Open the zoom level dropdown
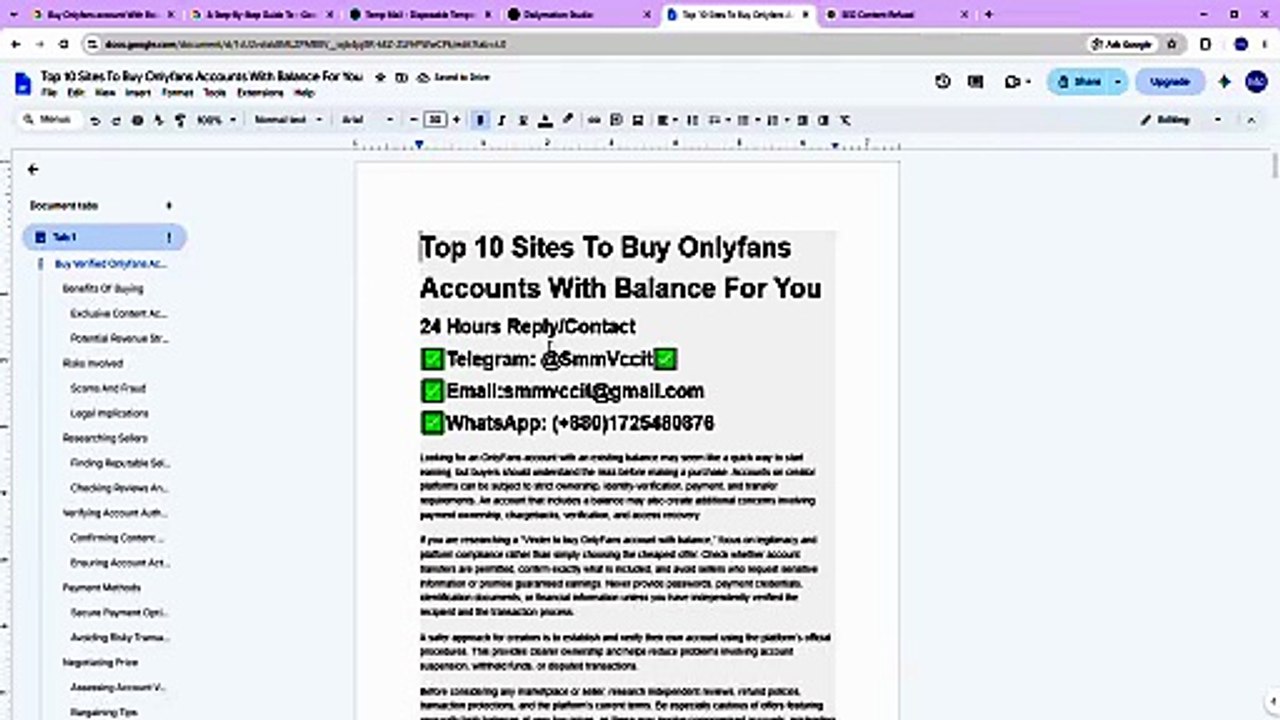The image size is (1280, 720). click(216, 120)
